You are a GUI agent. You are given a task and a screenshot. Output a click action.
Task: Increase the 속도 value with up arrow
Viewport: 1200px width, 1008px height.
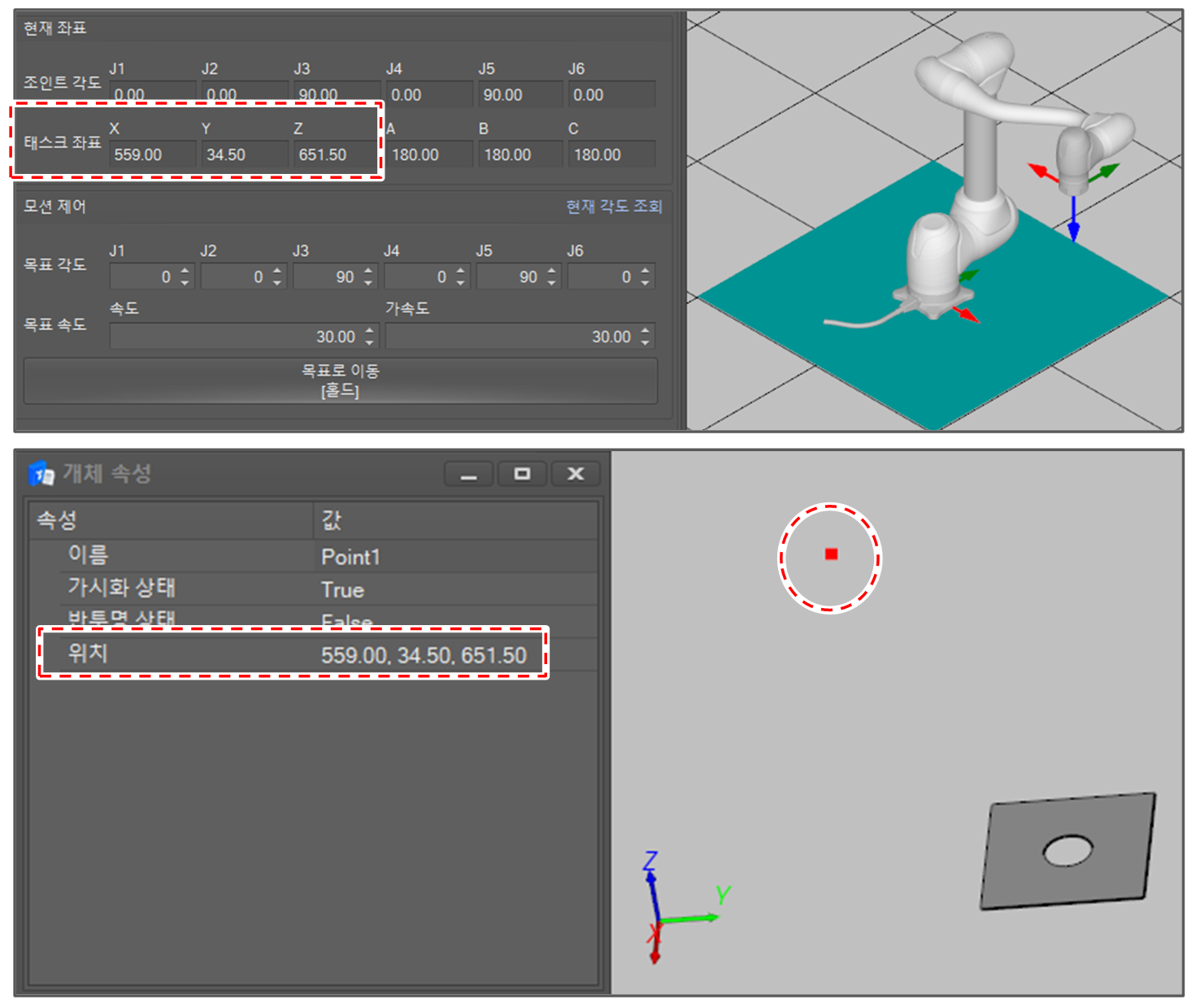[x=370, y=331]
